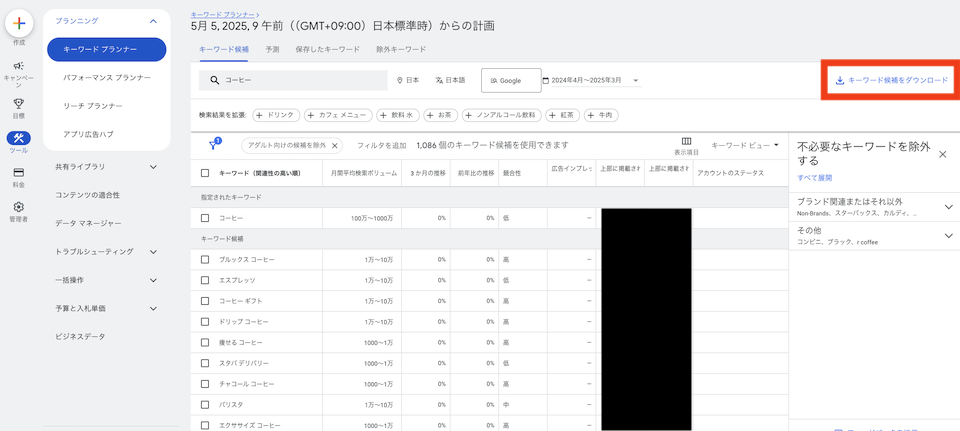960x431 pixels.
Task: Open the Campaigns megaphone icon
Action: [x=19, y=66]
